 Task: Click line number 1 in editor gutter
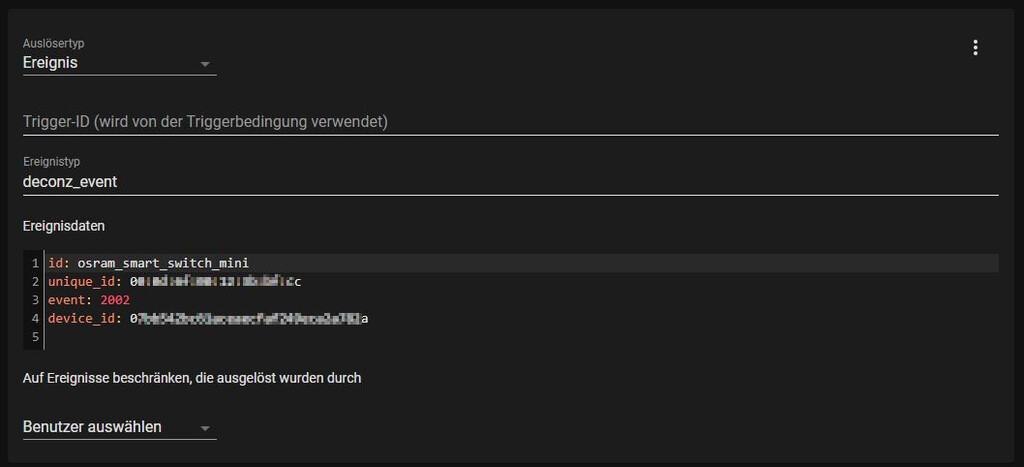[35, 263]
